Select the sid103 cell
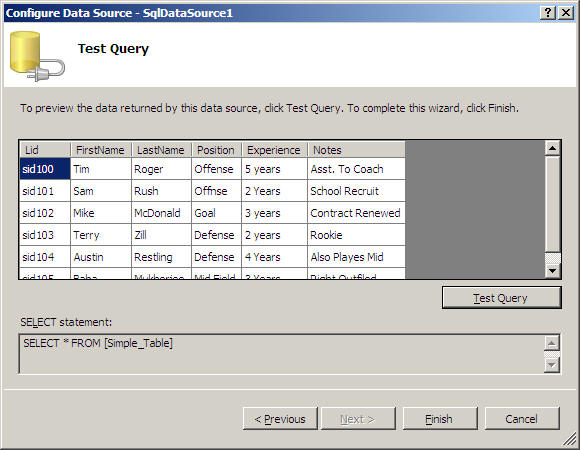The image size is (580, 450). (45, 235)
